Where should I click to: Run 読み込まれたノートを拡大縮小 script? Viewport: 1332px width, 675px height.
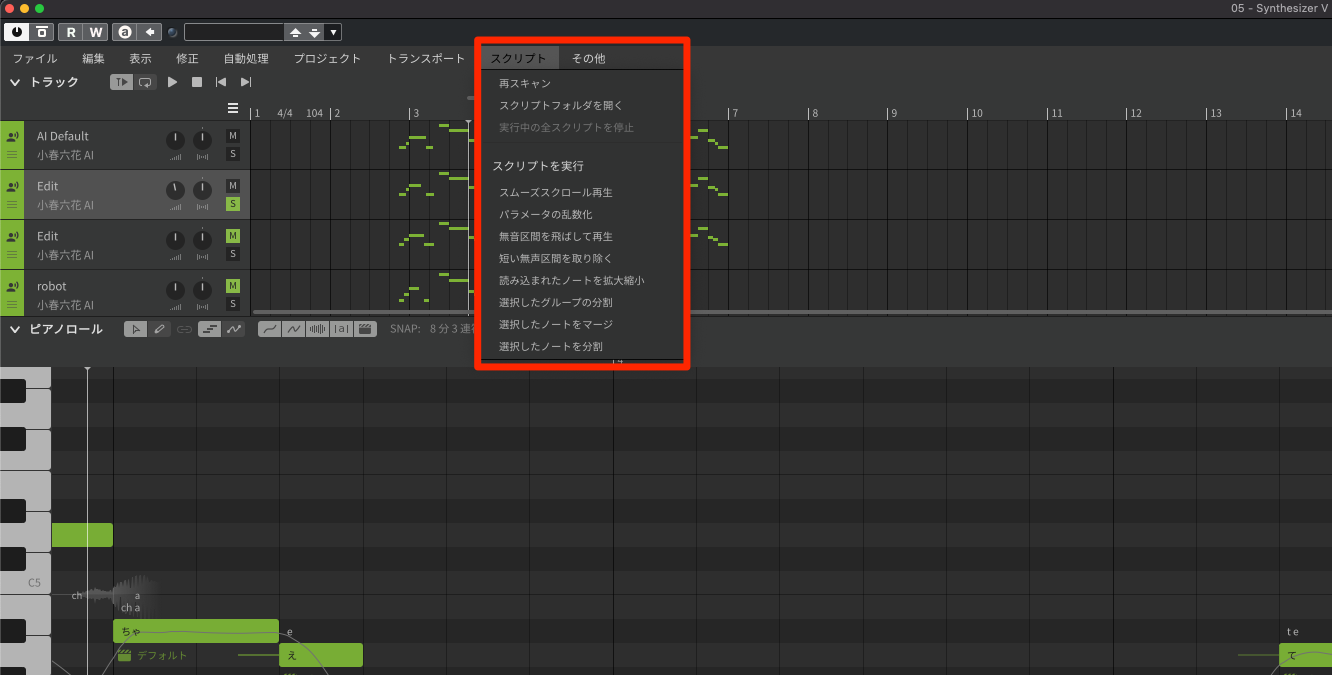tap(571, 280)
